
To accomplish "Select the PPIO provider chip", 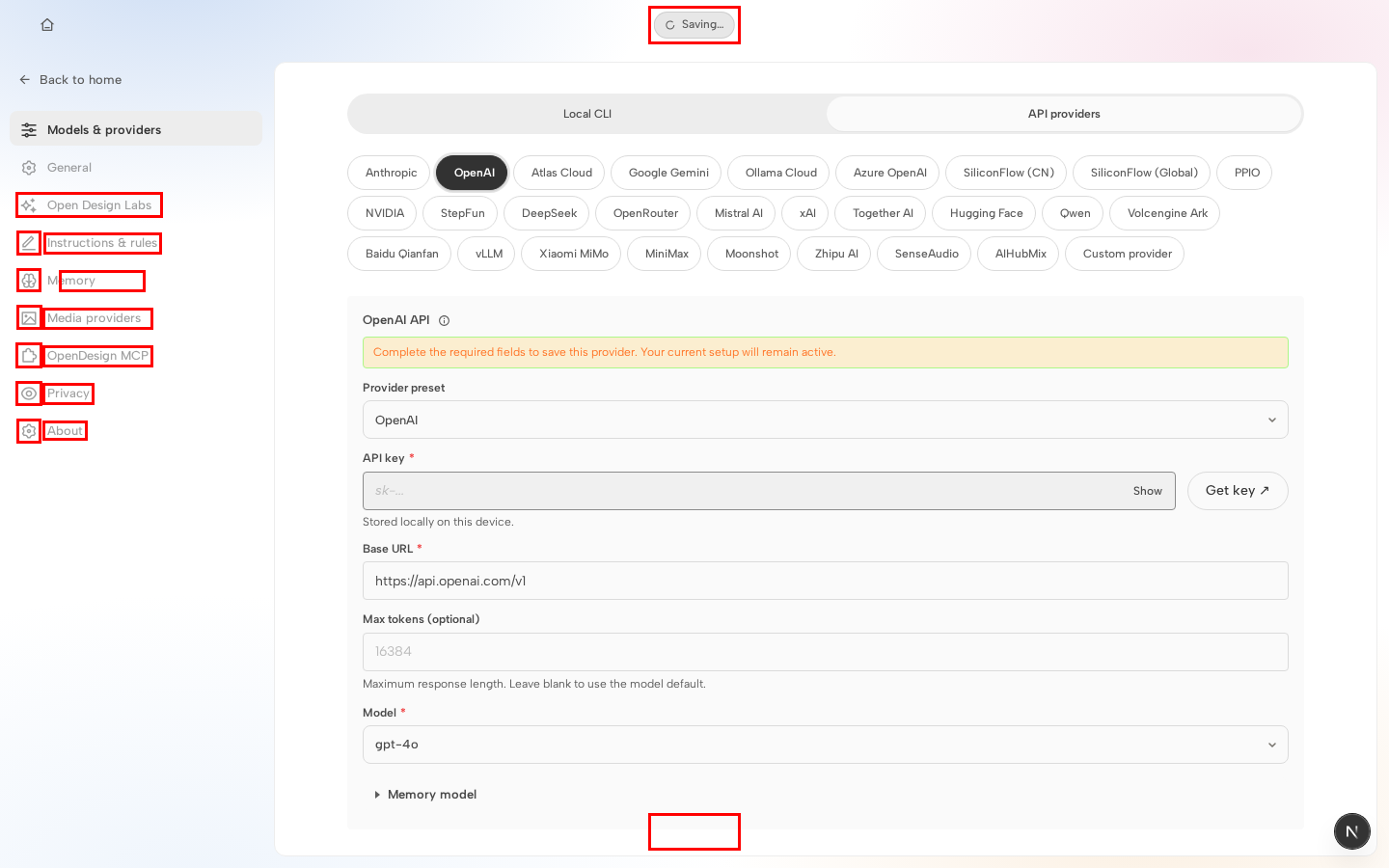I will [x=1246, y=173].
